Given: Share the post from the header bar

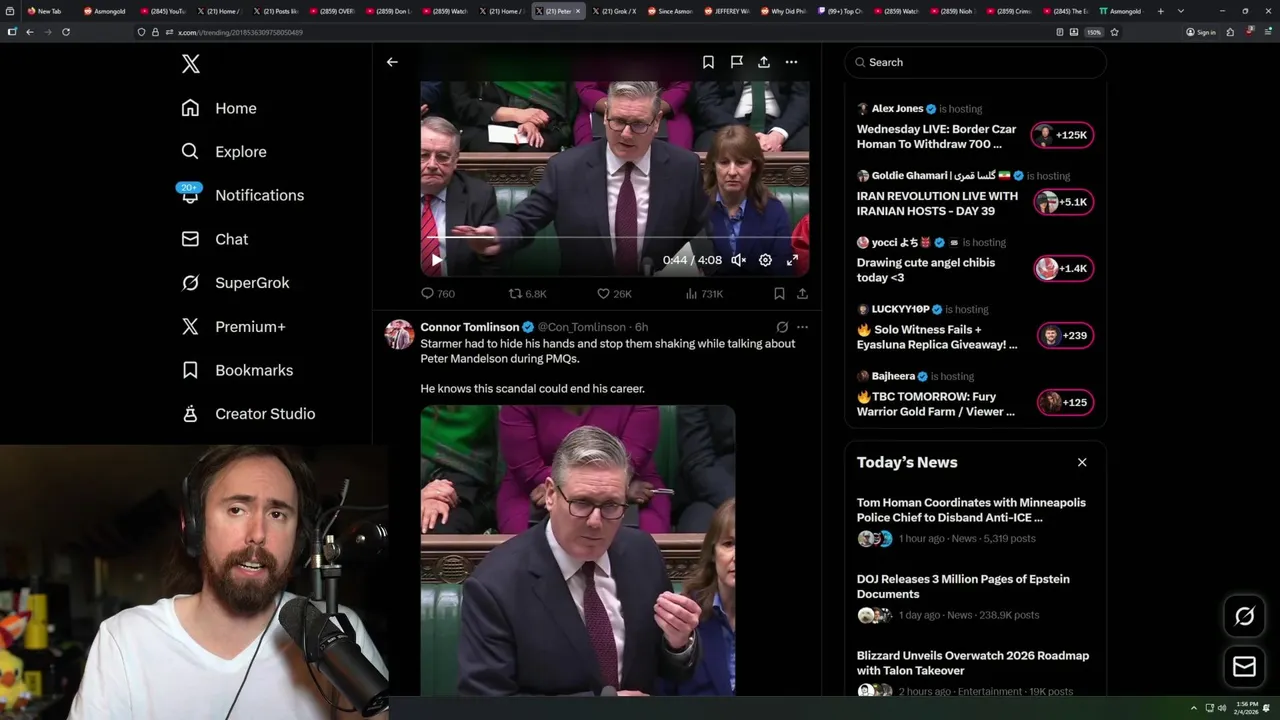Looking at the screenshot, I should (x=764, y=62).
